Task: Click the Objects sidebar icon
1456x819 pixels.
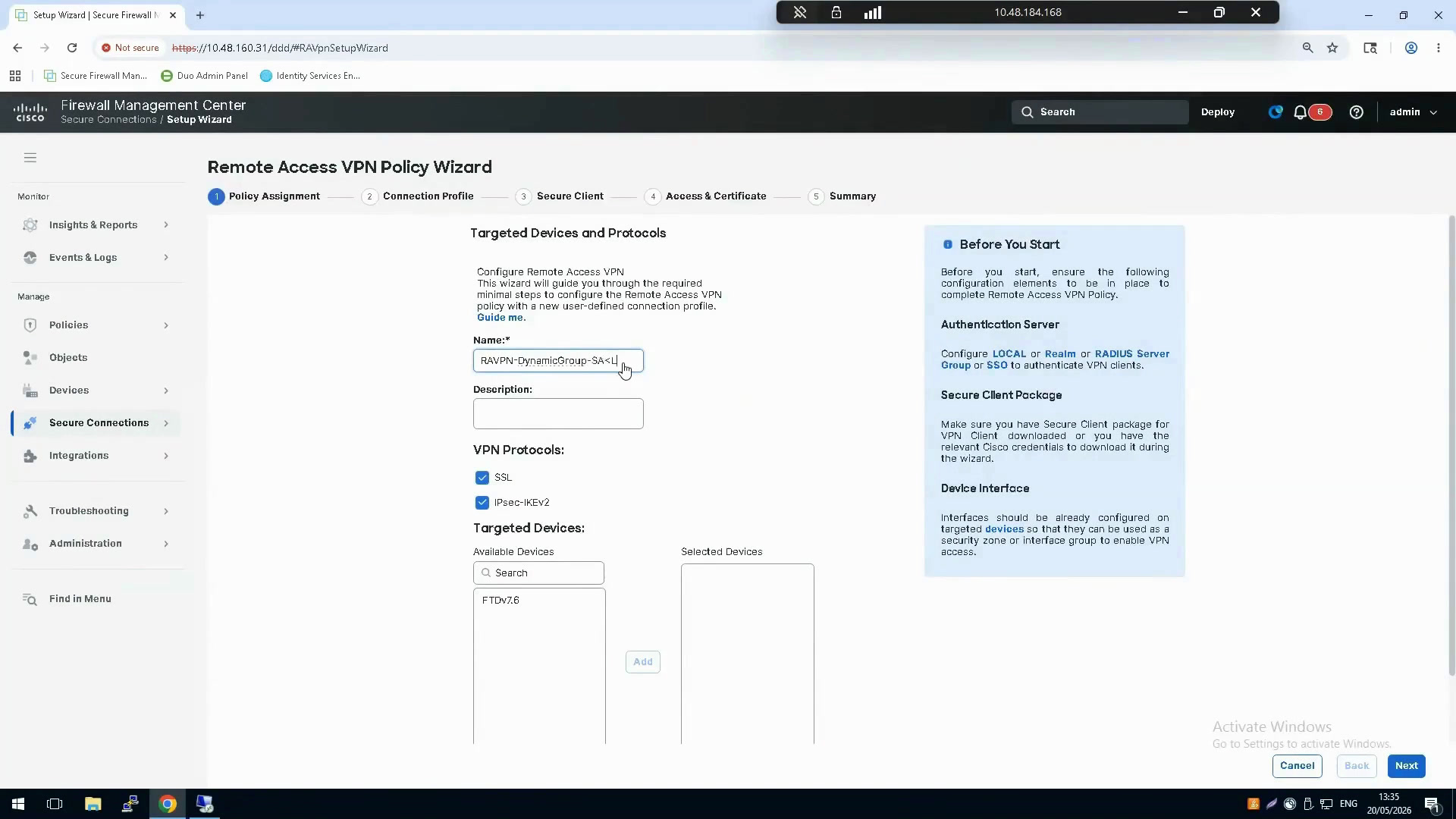Action: pyautogui.click(x=30, y=358)
